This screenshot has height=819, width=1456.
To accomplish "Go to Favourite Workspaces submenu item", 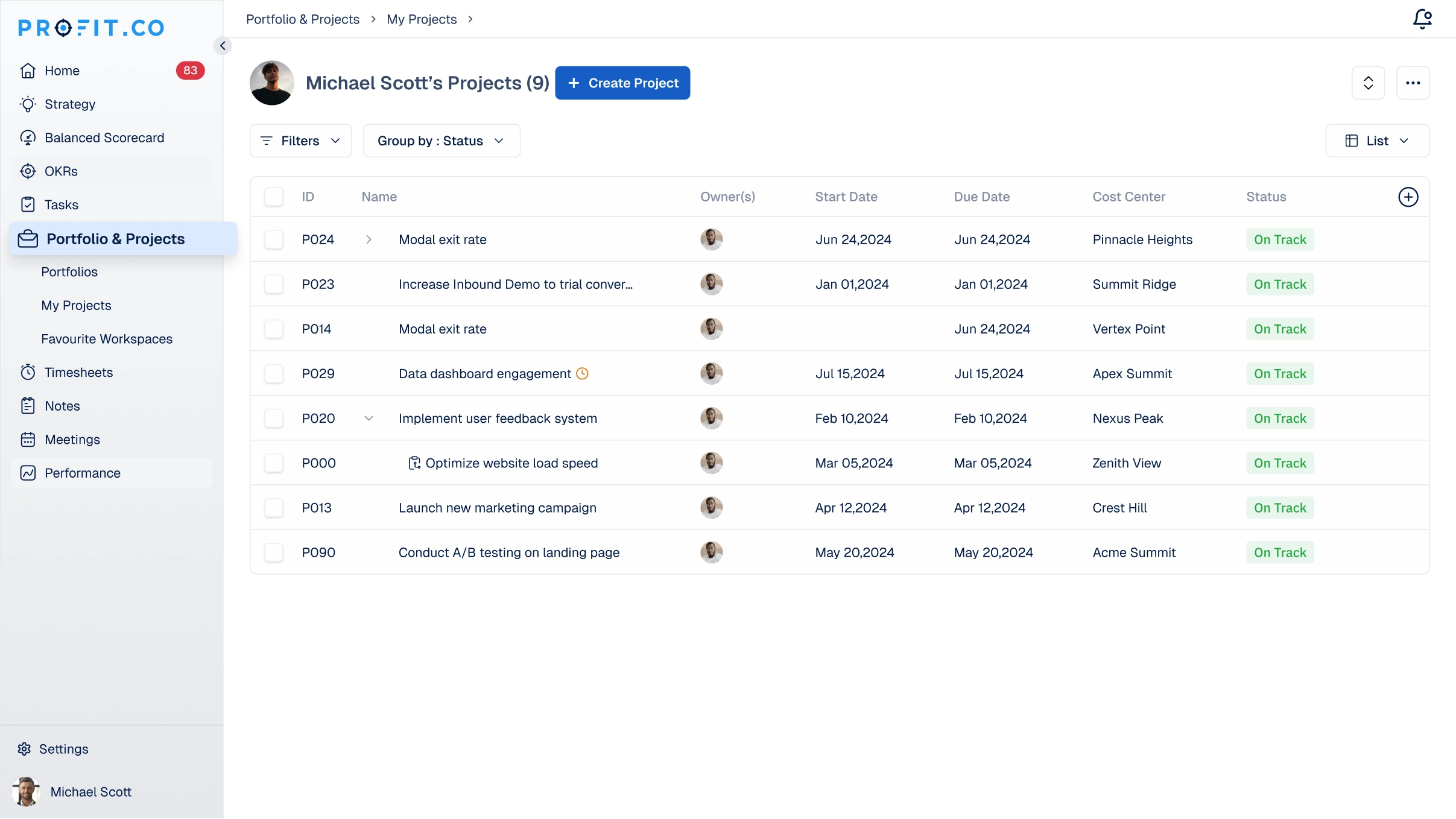I will [107, 339].
